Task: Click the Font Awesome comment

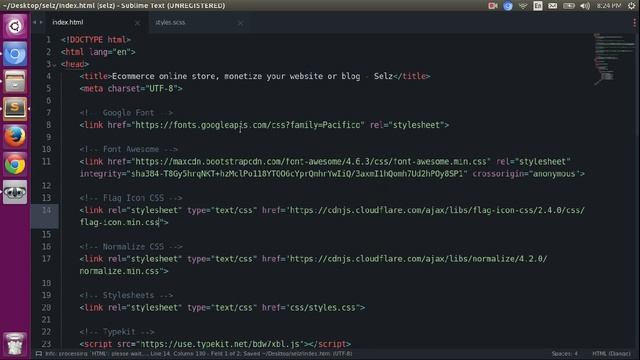Action: 129,149
